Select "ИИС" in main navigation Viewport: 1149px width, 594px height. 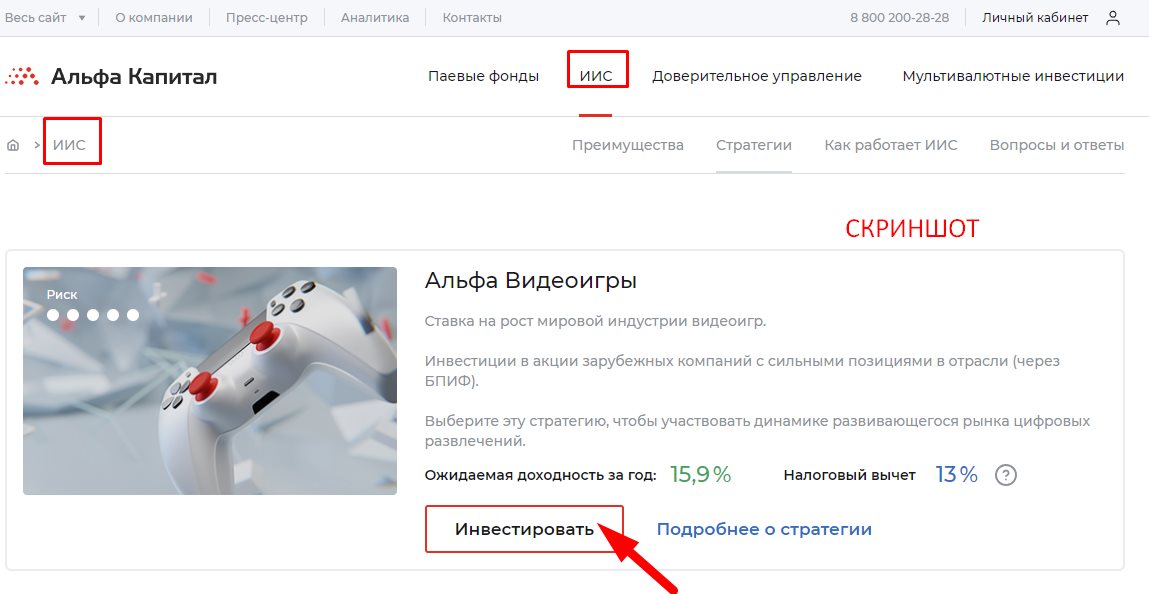(596, 76)
